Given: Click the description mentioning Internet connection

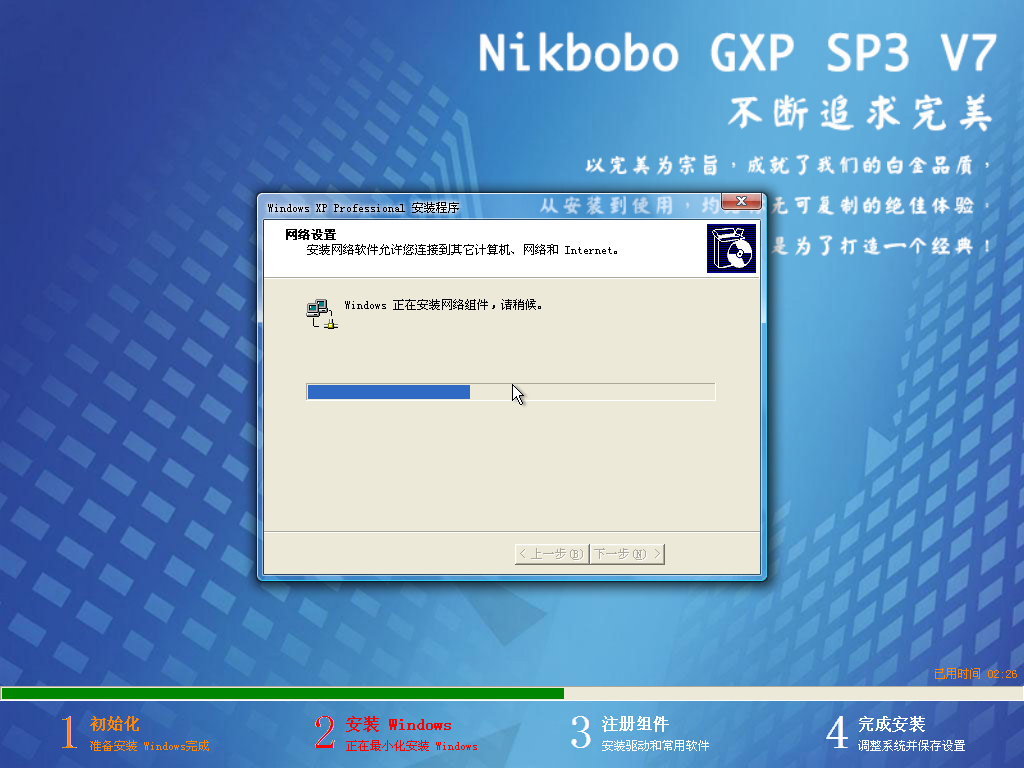Looking at the screenshot, I should 462,250.
